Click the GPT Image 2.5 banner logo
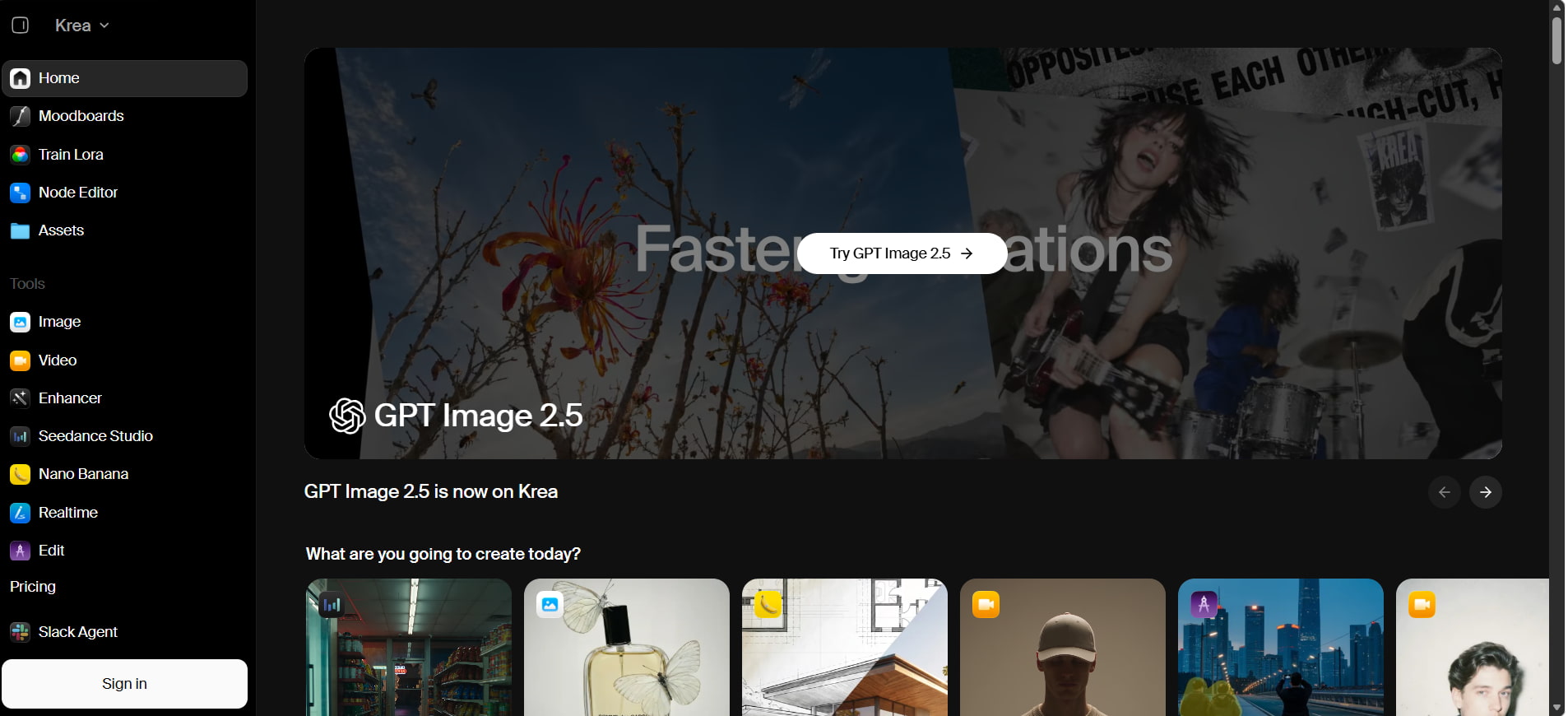 pos(347,416)
